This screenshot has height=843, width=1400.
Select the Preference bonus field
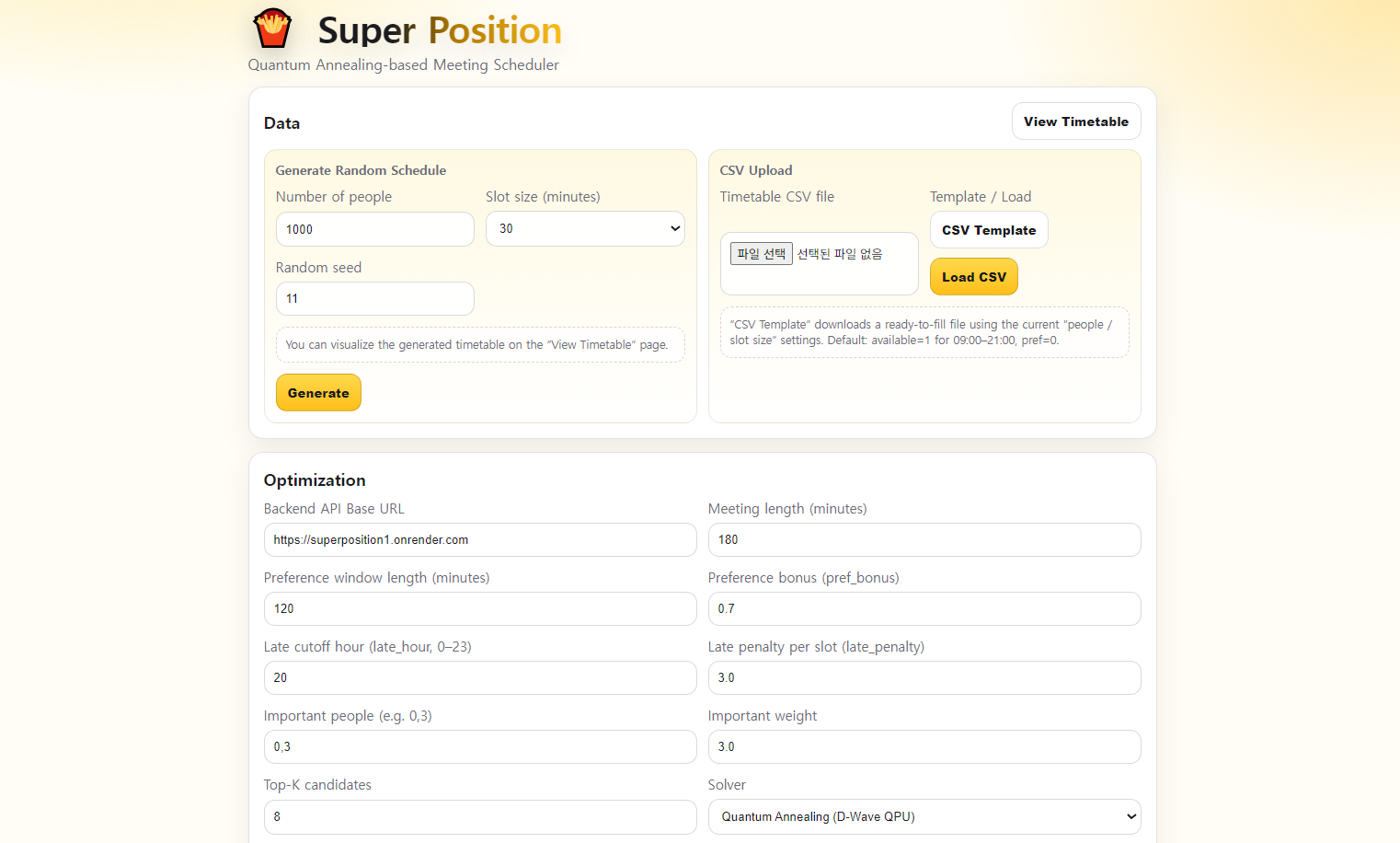[924, 608]
